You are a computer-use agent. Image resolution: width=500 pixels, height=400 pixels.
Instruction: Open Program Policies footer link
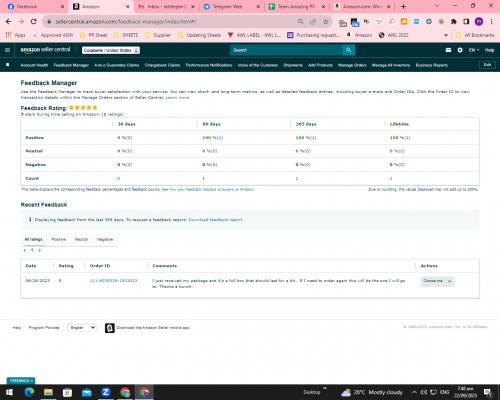click(x=44, y=328)
